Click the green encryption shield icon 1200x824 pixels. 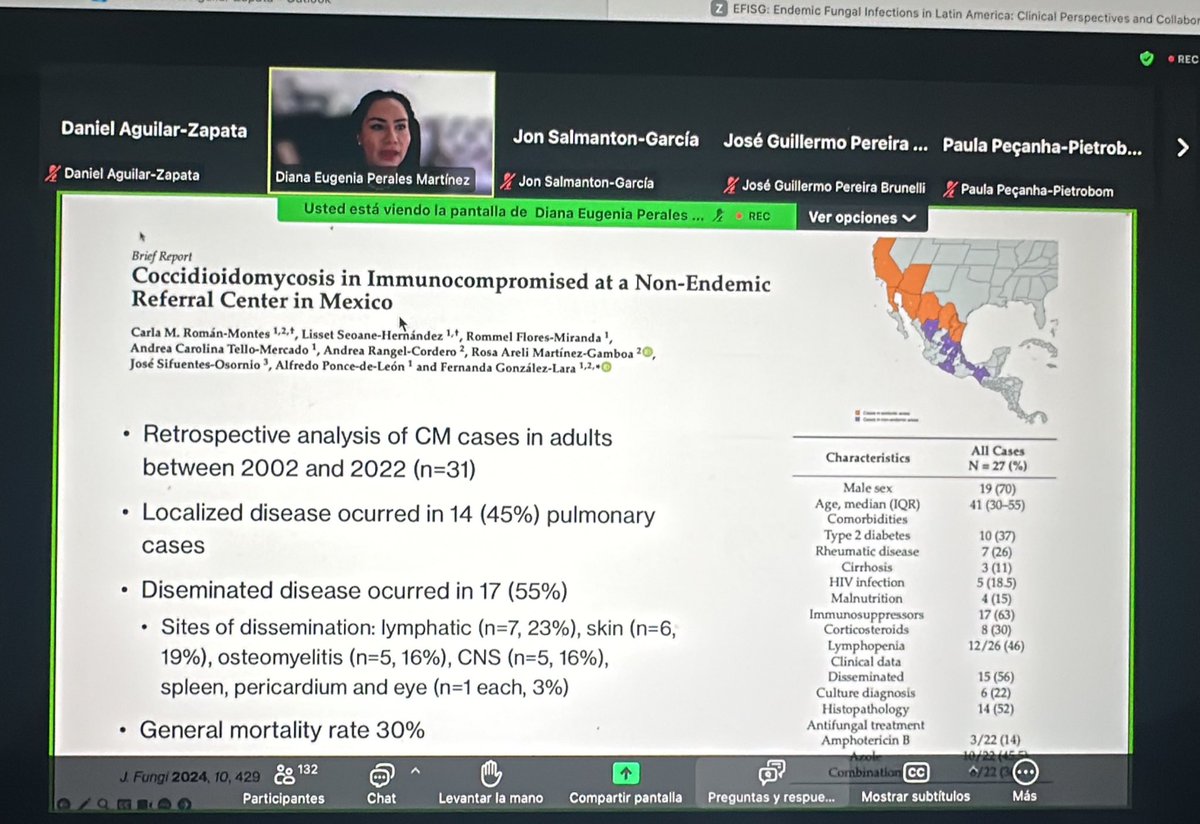click(1147, 59)
